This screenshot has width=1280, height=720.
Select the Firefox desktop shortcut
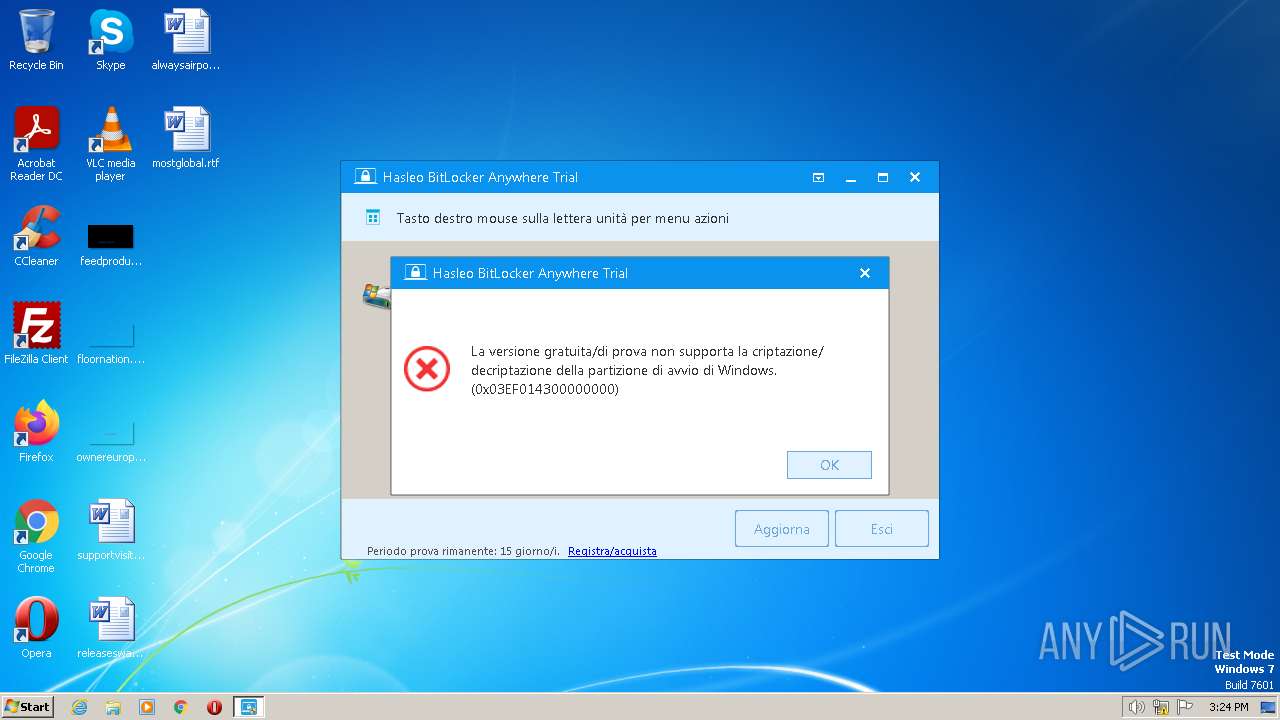[36, 432]
